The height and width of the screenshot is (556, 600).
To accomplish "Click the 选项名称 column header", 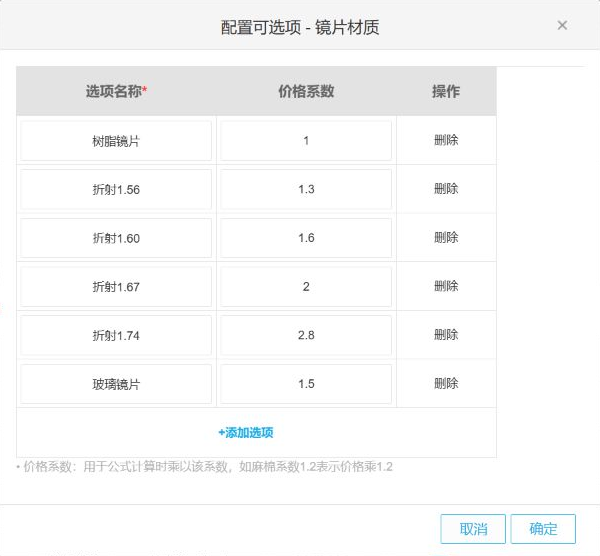I will coord(116,91).
